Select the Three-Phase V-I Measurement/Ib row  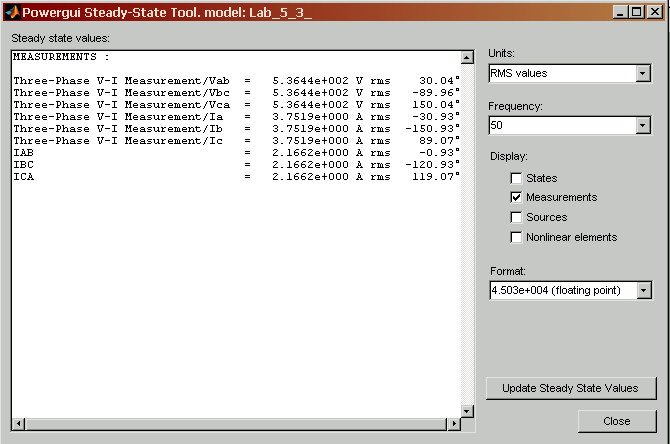point(236,129)
